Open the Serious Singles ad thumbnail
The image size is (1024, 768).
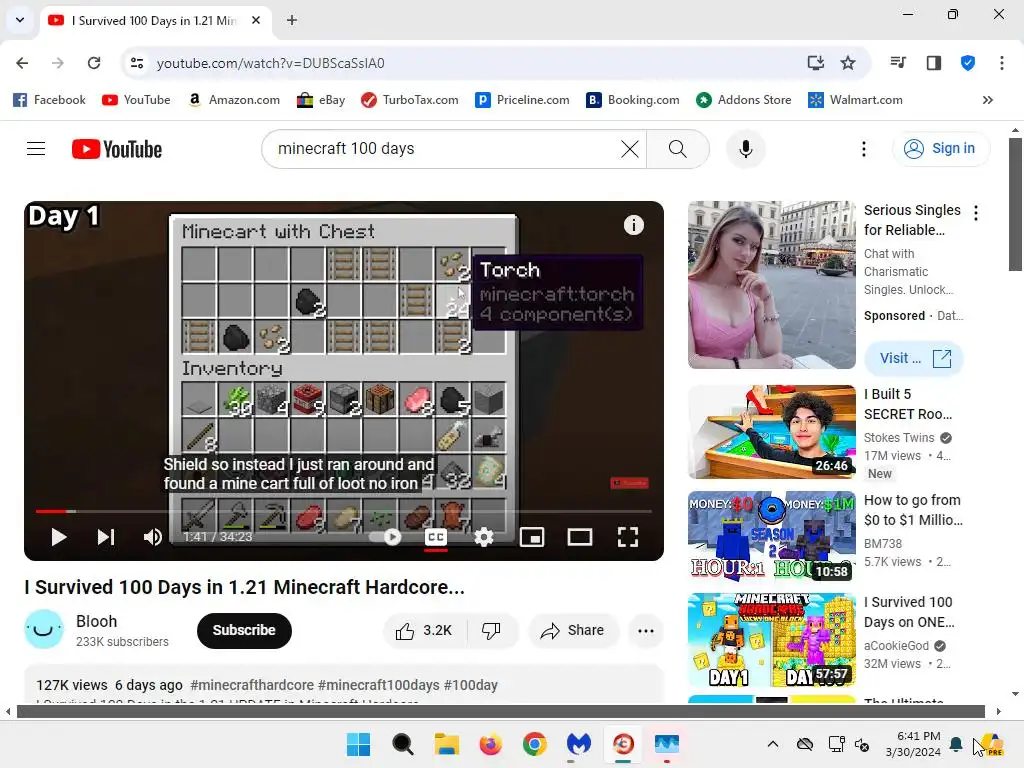(772, 285)
